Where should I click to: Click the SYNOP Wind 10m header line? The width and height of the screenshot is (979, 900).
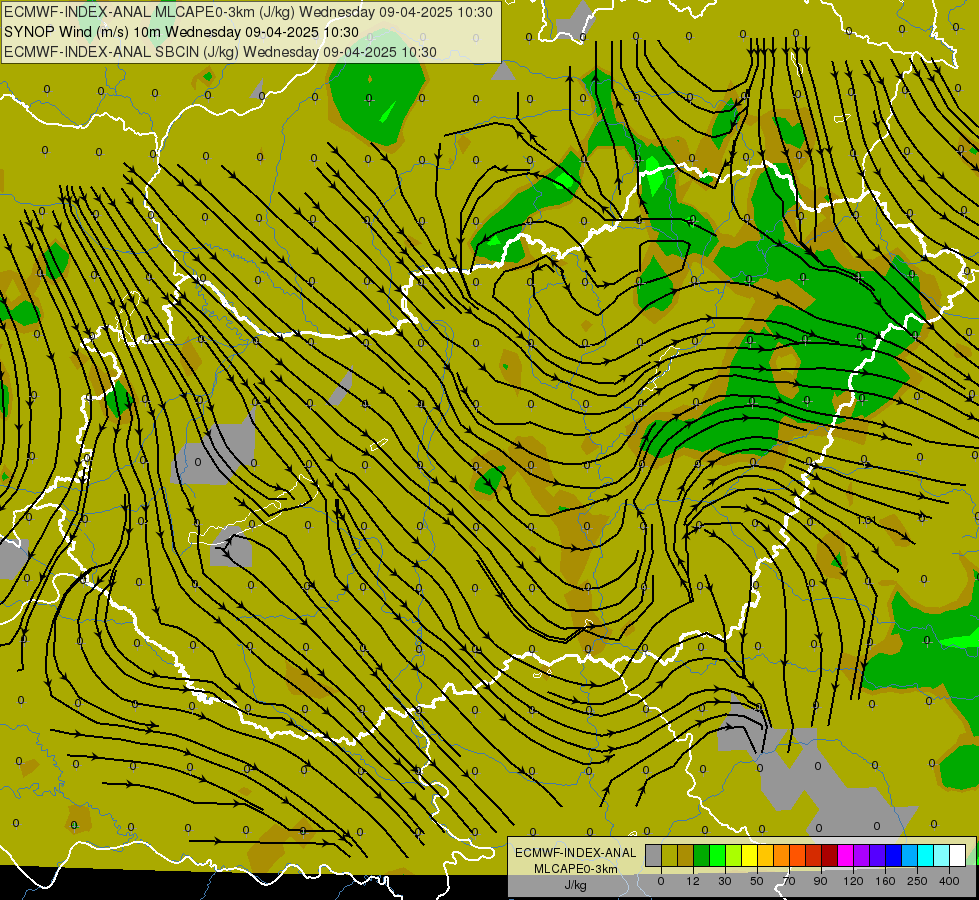(181, 32)
